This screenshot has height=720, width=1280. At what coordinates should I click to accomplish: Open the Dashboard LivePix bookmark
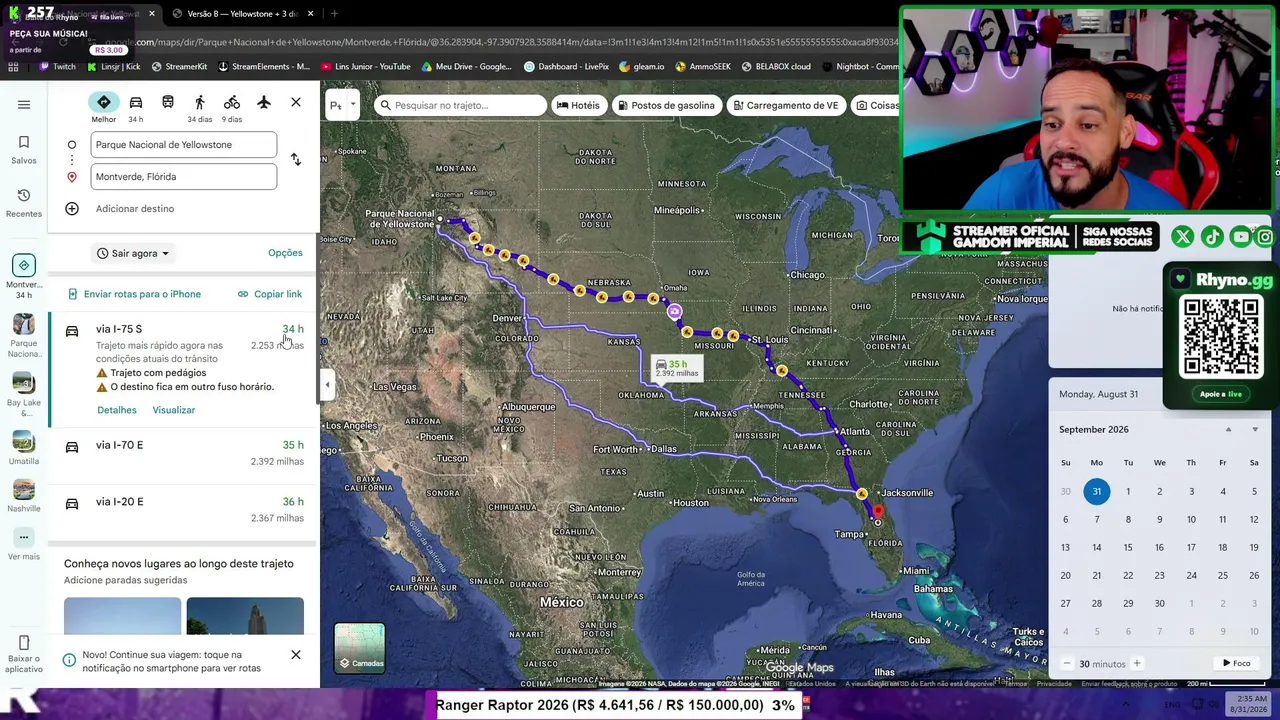(567, 67)
